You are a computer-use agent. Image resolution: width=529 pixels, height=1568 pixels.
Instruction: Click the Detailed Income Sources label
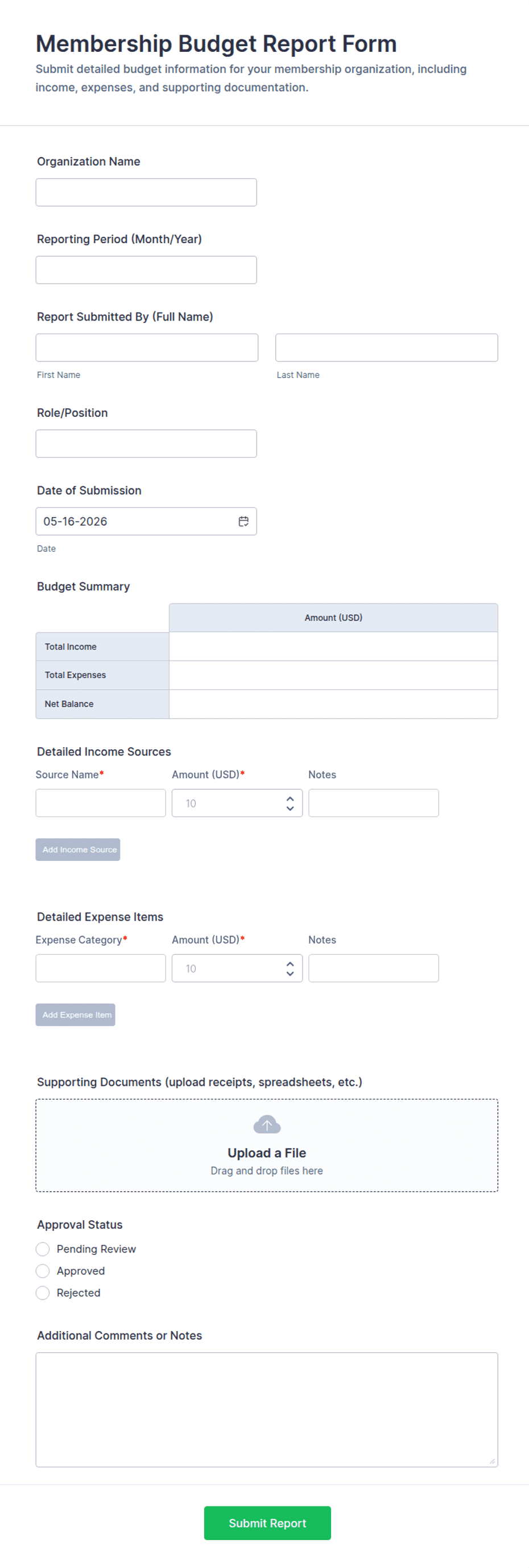(104, 751)
